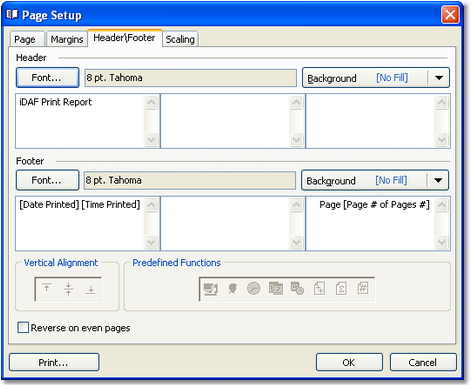Click up arrow in right header box scrollbar
This screenshot has width=471, height=387.
coord(442,102)
